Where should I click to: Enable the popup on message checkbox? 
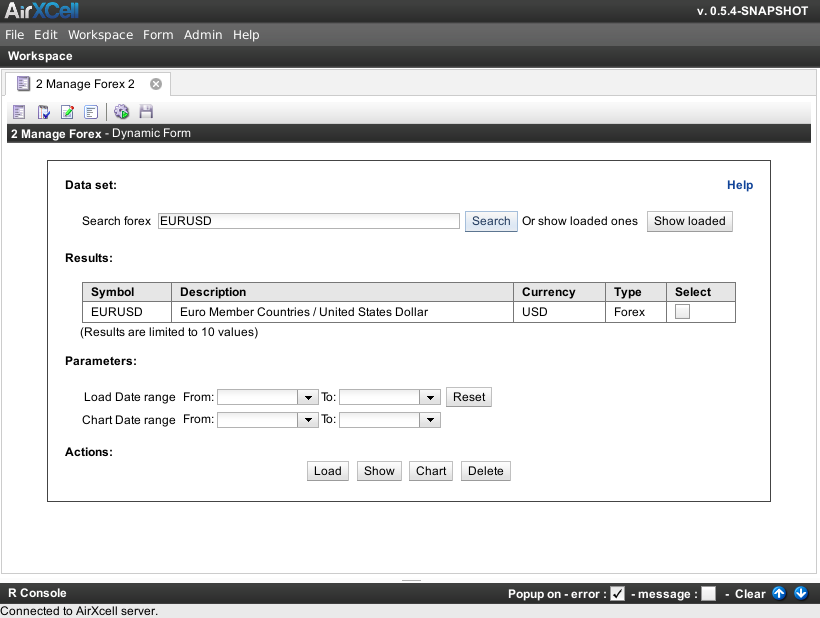click(708, 594)
